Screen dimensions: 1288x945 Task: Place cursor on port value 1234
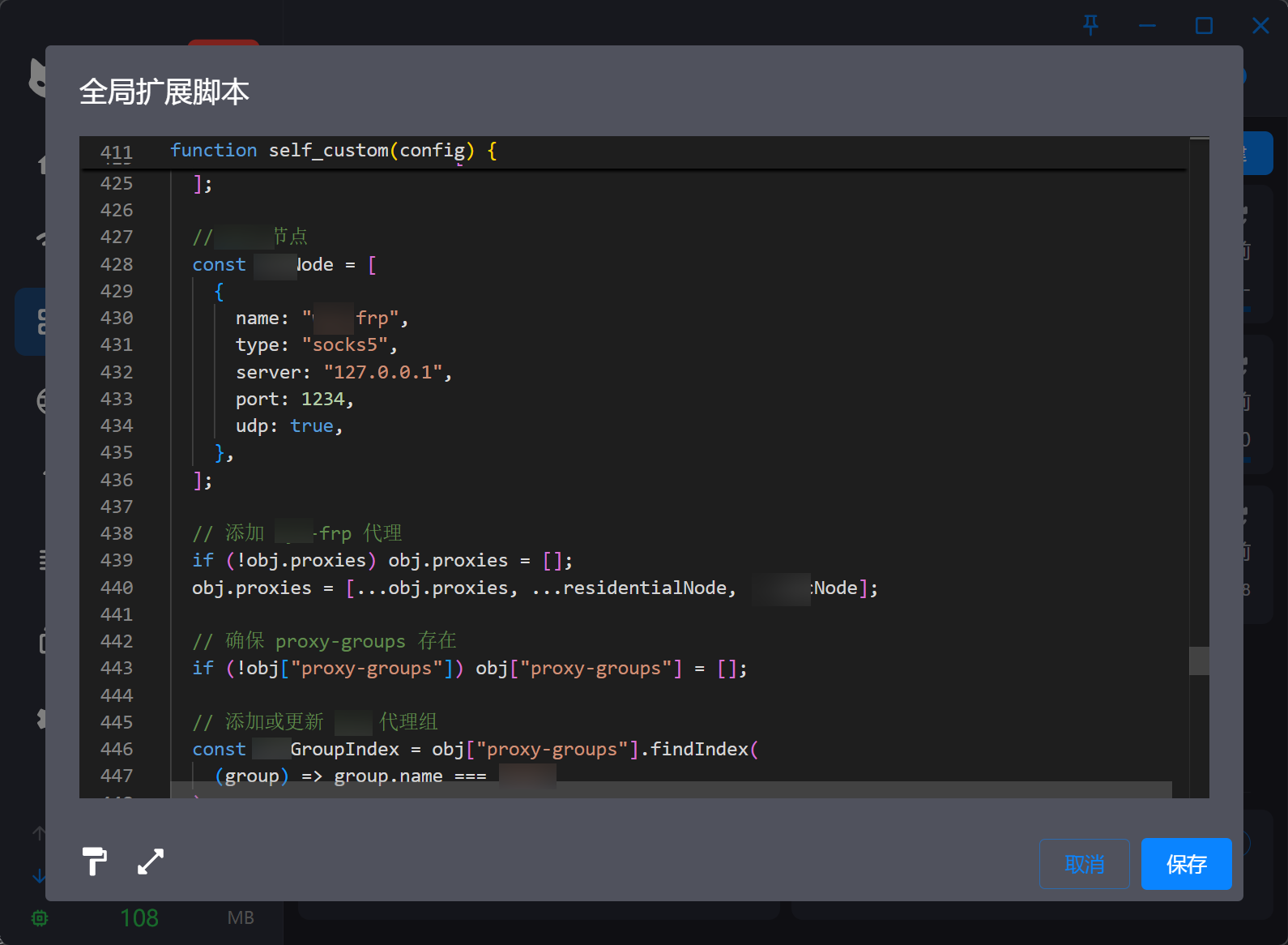[x=323, y=399]
